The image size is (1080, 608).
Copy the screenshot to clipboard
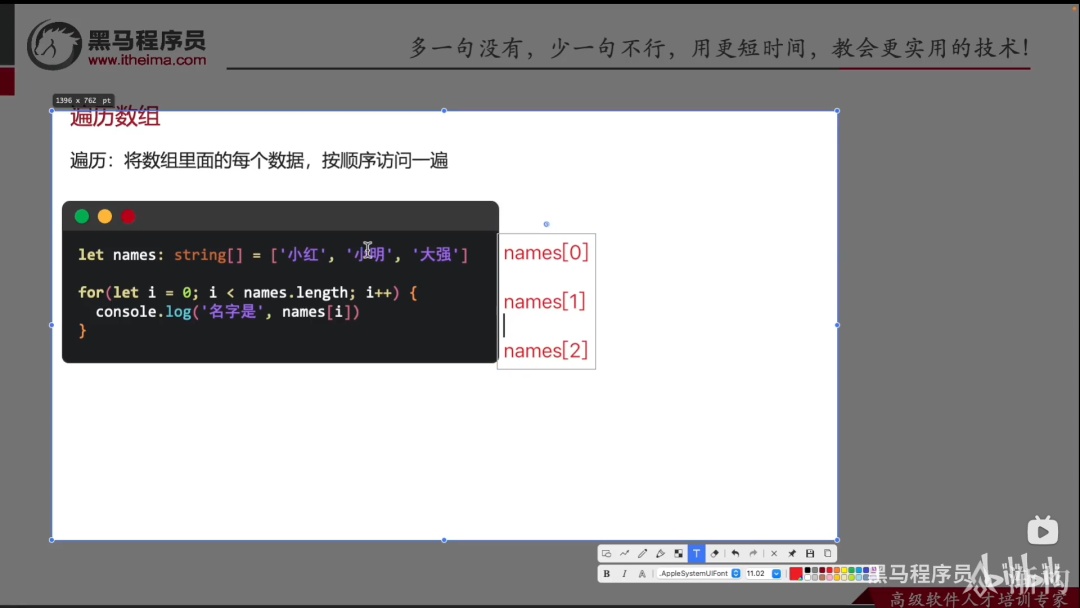828,554
